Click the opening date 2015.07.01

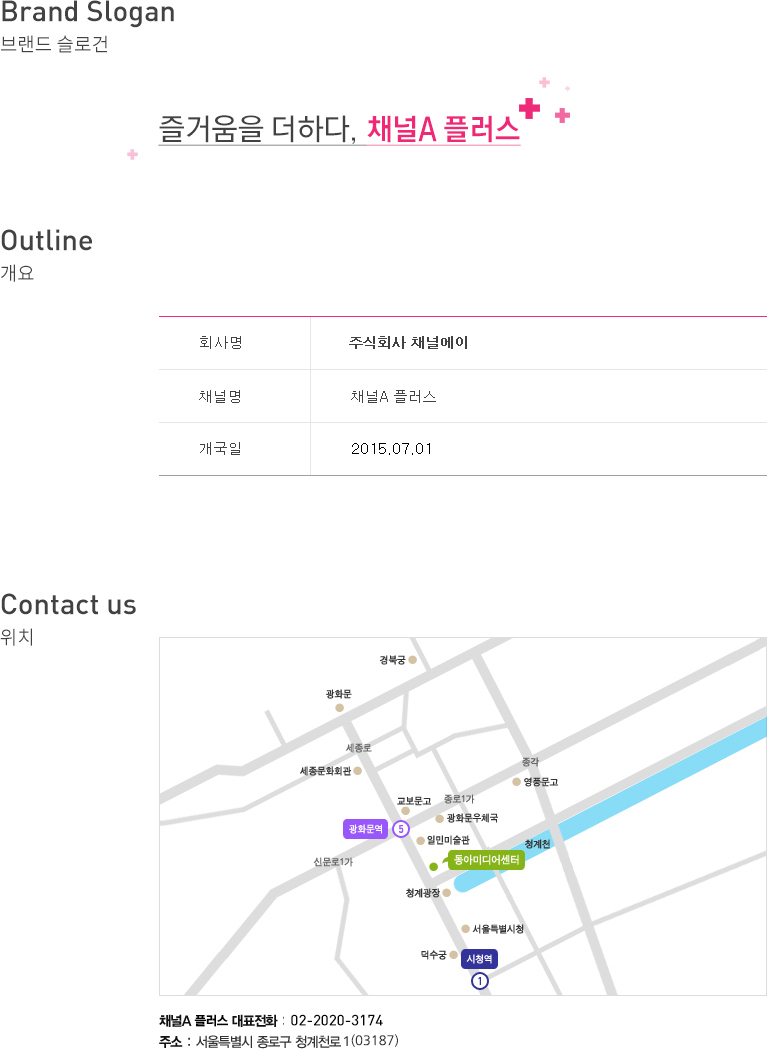coord(391,449)
